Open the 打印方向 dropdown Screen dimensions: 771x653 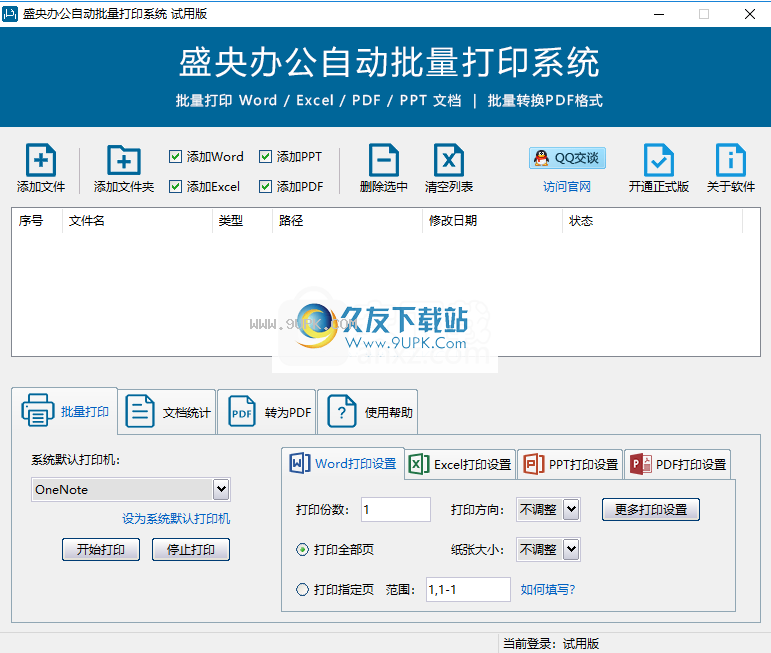coord(571,509)
